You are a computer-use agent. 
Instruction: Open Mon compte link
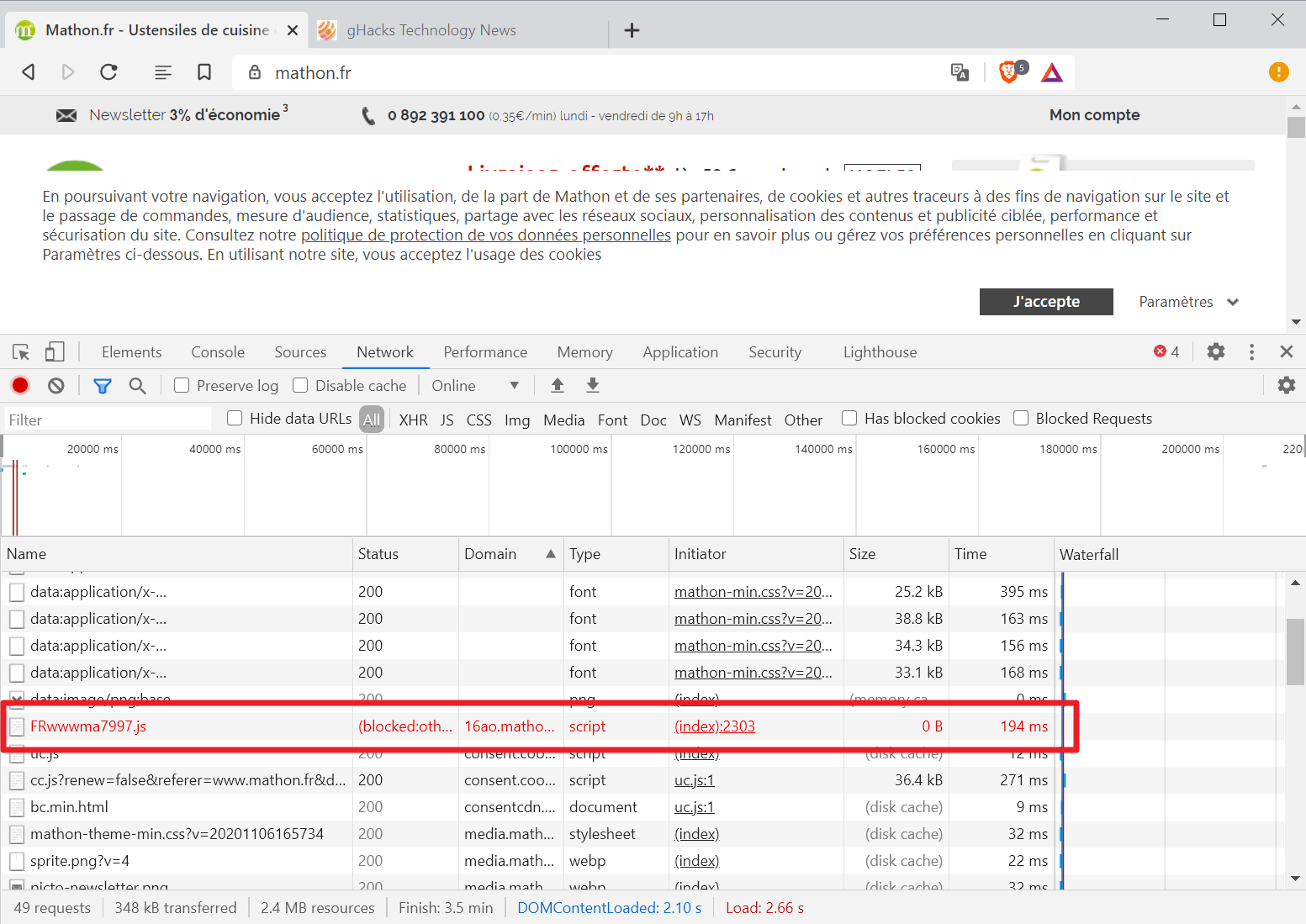(x=1094, y=115)
